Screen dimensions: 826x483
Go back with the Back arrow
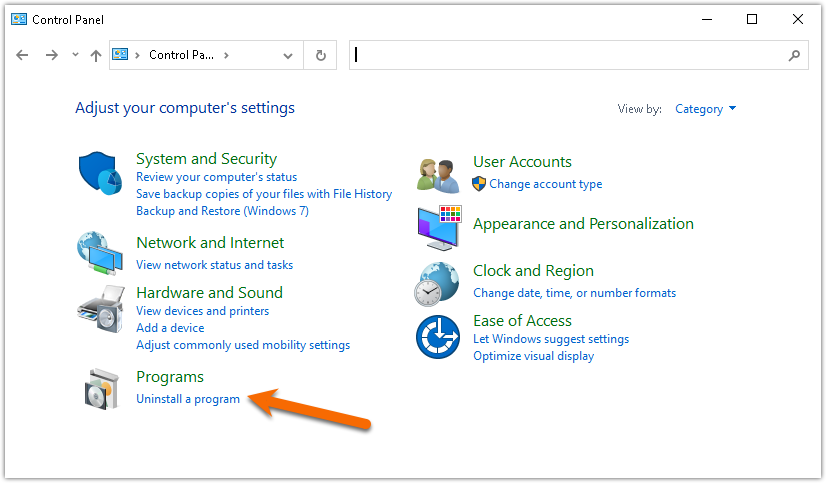point(22,55)
